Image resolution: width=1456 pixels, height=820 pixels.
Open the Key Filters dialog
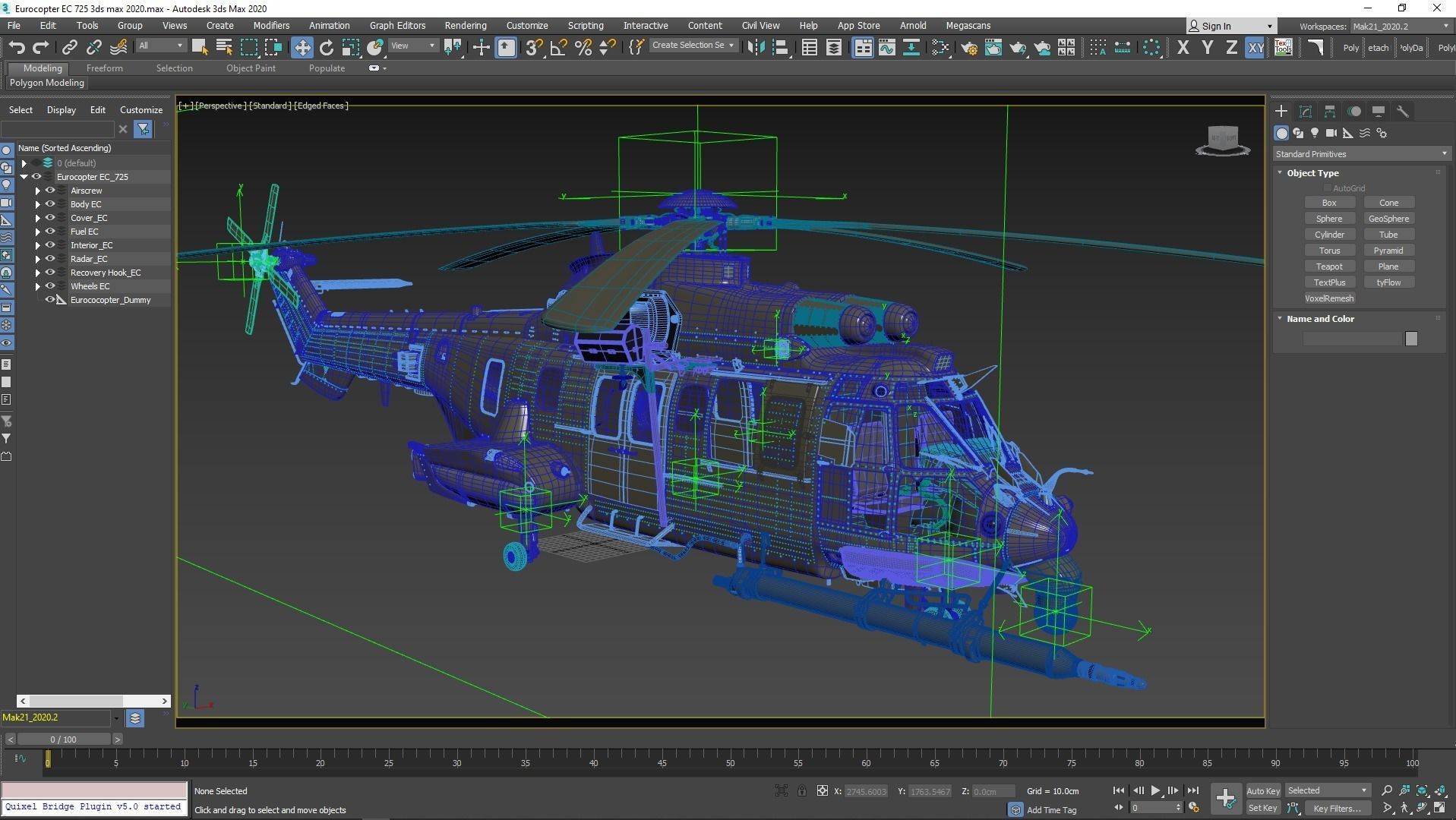coord(1337,808)
